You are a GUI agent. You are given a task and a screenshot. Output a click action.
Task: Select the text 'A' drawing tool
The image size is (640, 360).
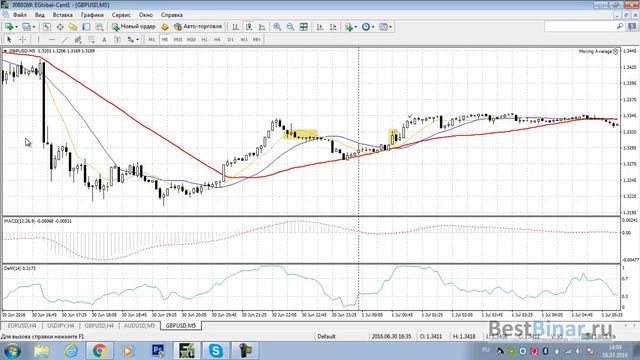click(x=104, y=40)
